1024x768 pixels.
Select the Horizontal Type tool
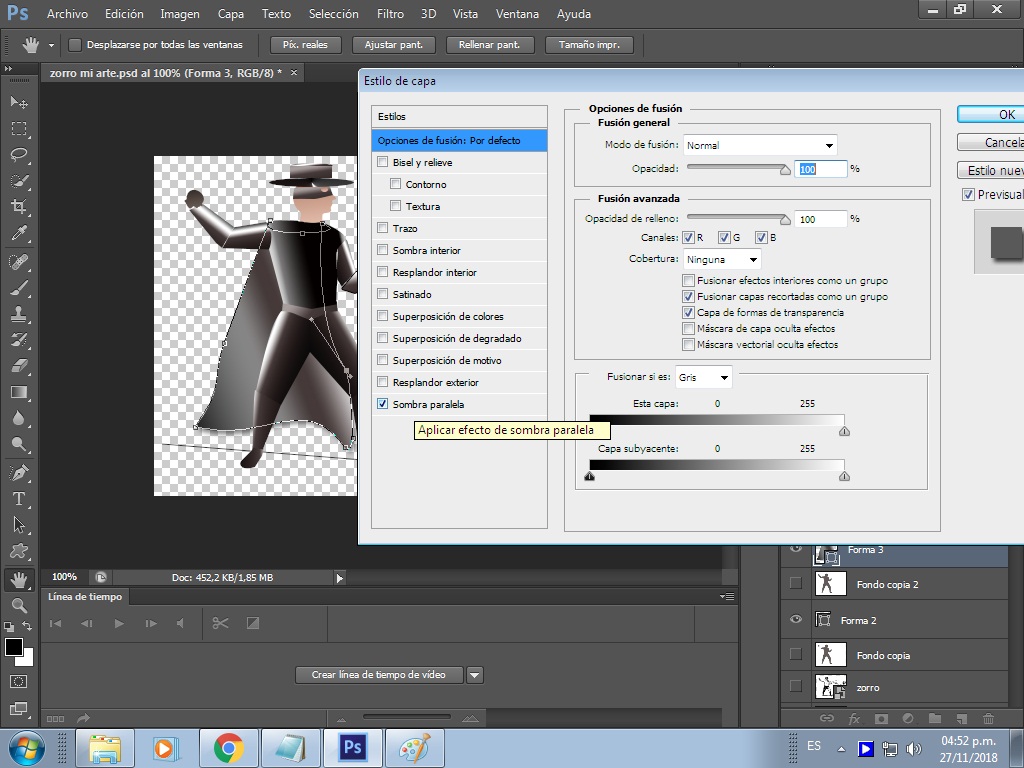pyautogui.click(x=19, y=499)
